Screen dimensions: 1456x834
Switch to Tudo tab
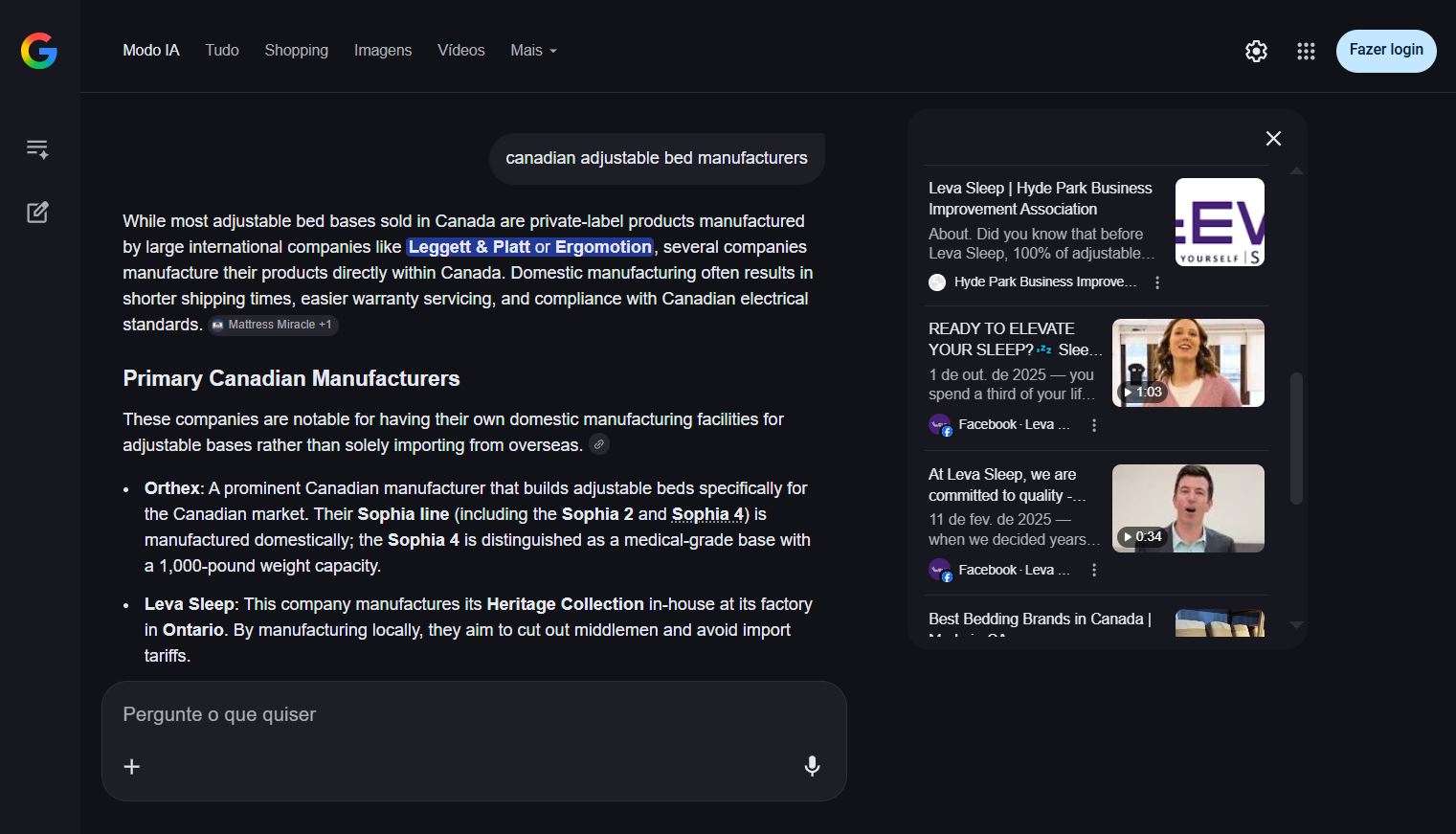point(222,50)
